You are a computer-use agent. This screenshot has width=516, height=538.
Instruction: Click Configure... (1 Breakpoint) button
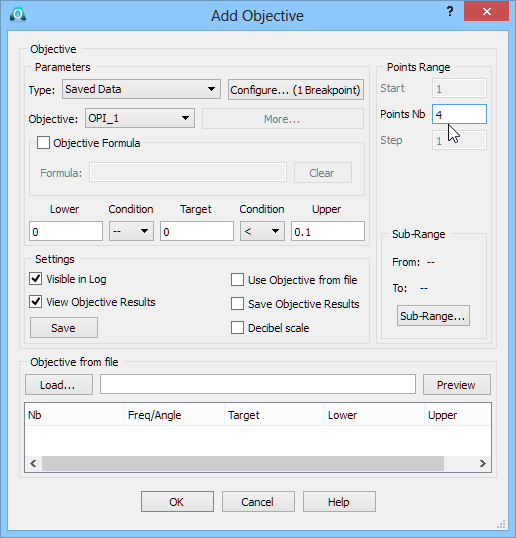pyautogui.click(x=296, y=90)
